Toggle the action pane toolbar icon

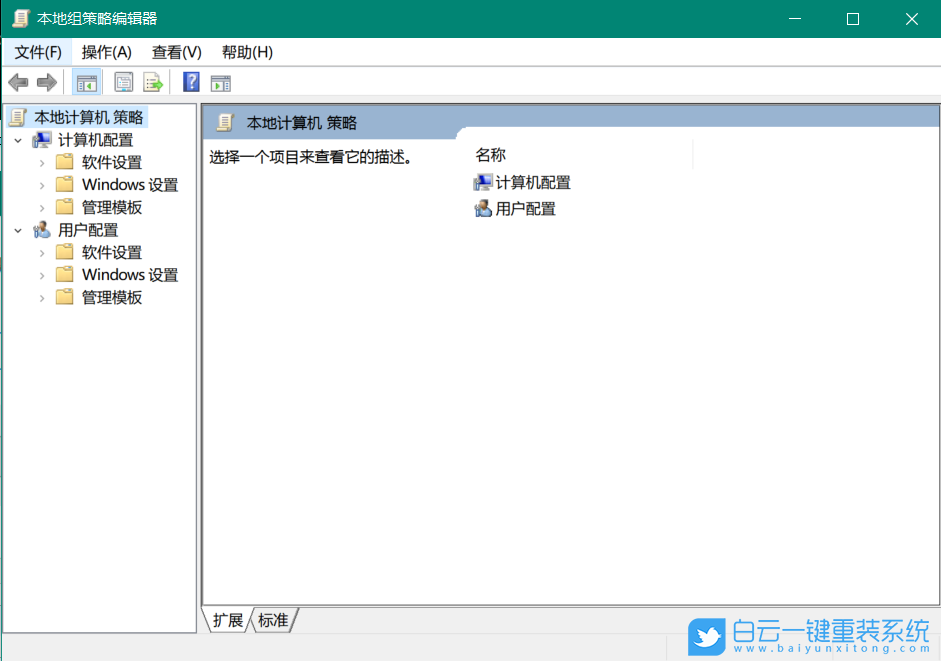[221, 82]
